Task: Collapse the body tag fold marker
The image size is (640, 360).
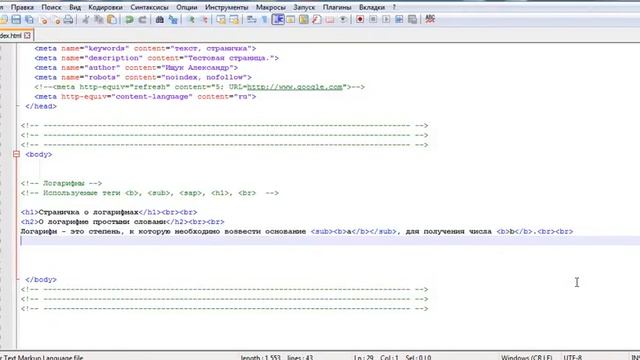Action: (x=16, y=154)
